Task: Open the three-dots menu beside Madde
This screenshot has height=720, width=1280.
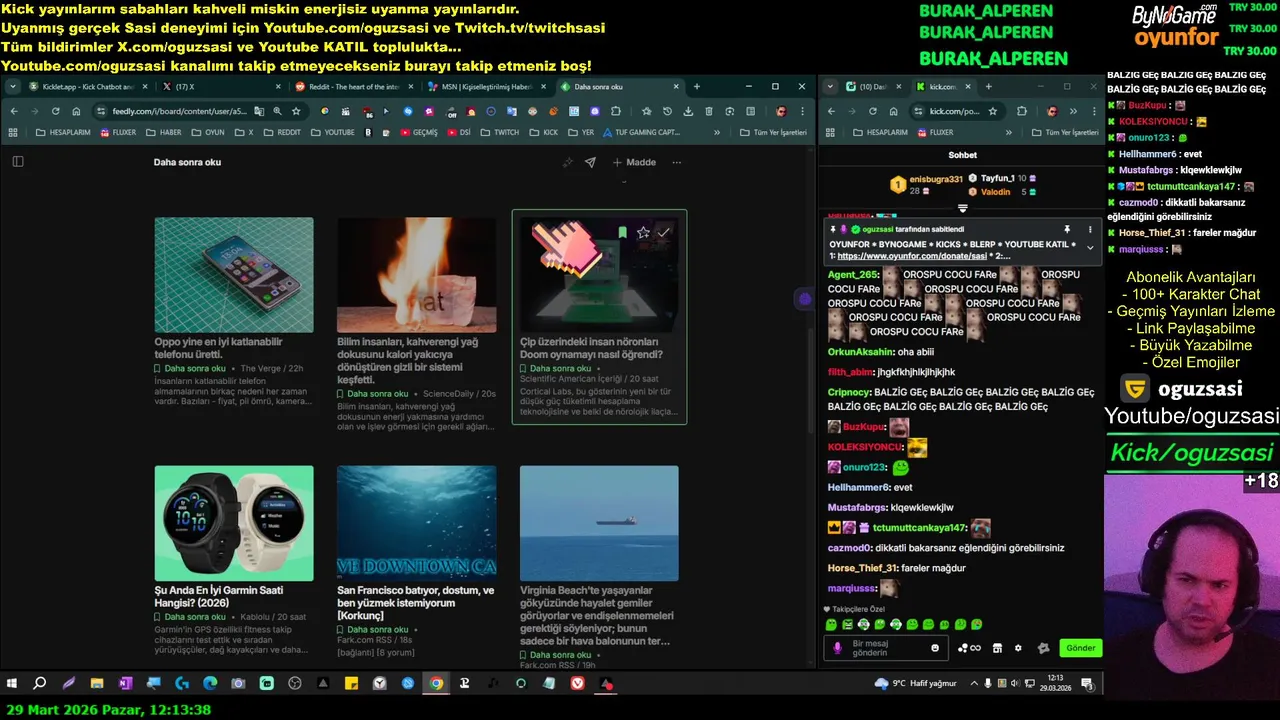Action: pyautogui.click(x=677, y=162)
